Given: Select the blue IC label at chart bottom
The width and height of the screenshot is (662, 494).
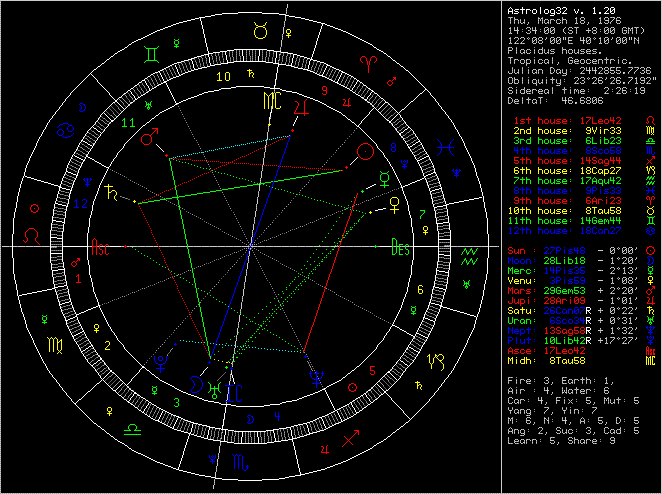Looking at the screenshot, I should [234, 394].
